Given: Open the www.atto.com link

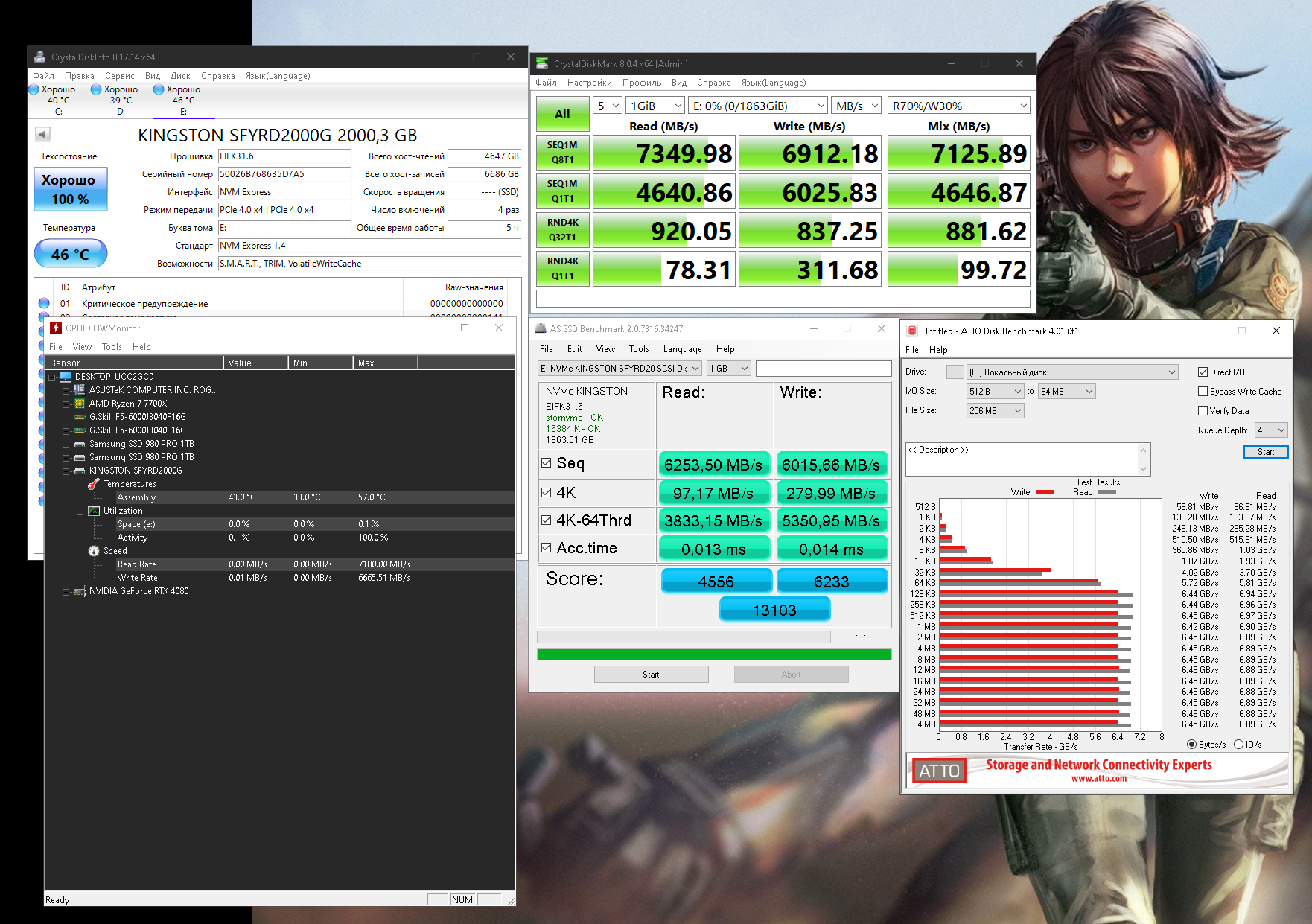Looking at the screenshot, I should (x=1099, y=778).
